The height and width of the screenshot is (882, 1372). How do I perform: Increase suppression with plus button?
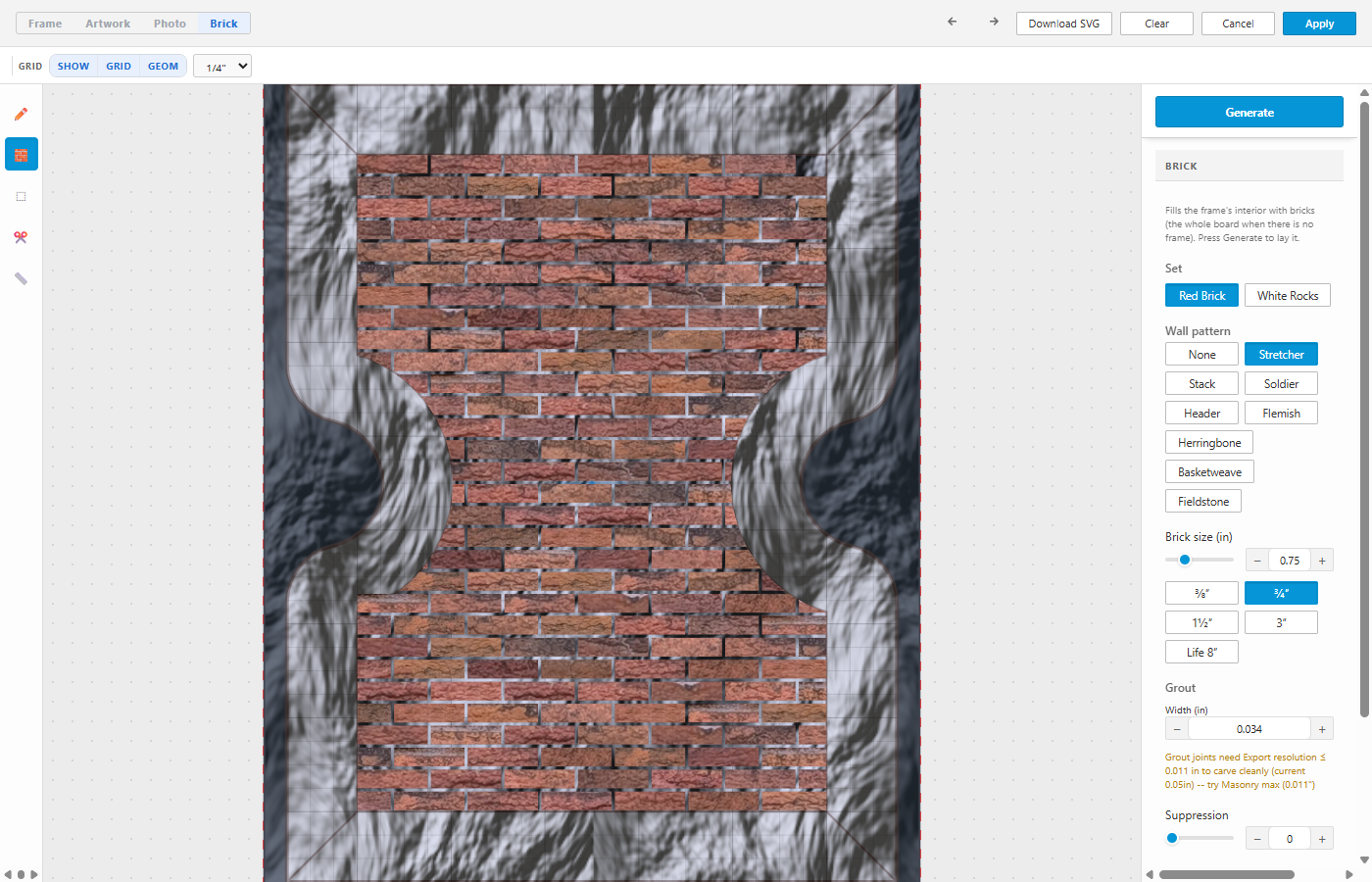[1322, 839]
